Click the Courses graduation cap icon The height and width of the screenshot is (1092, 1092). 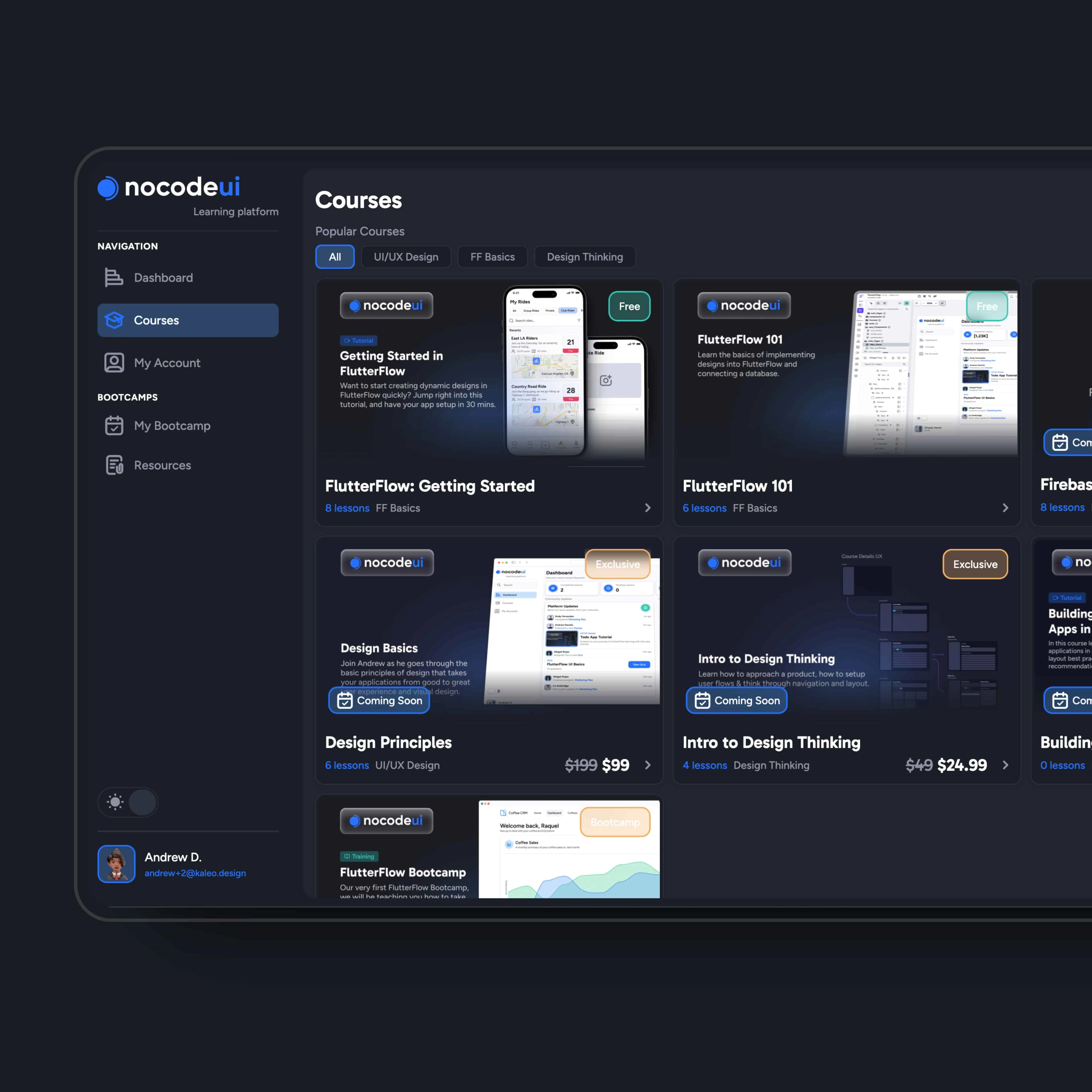[x=114, y=320]
